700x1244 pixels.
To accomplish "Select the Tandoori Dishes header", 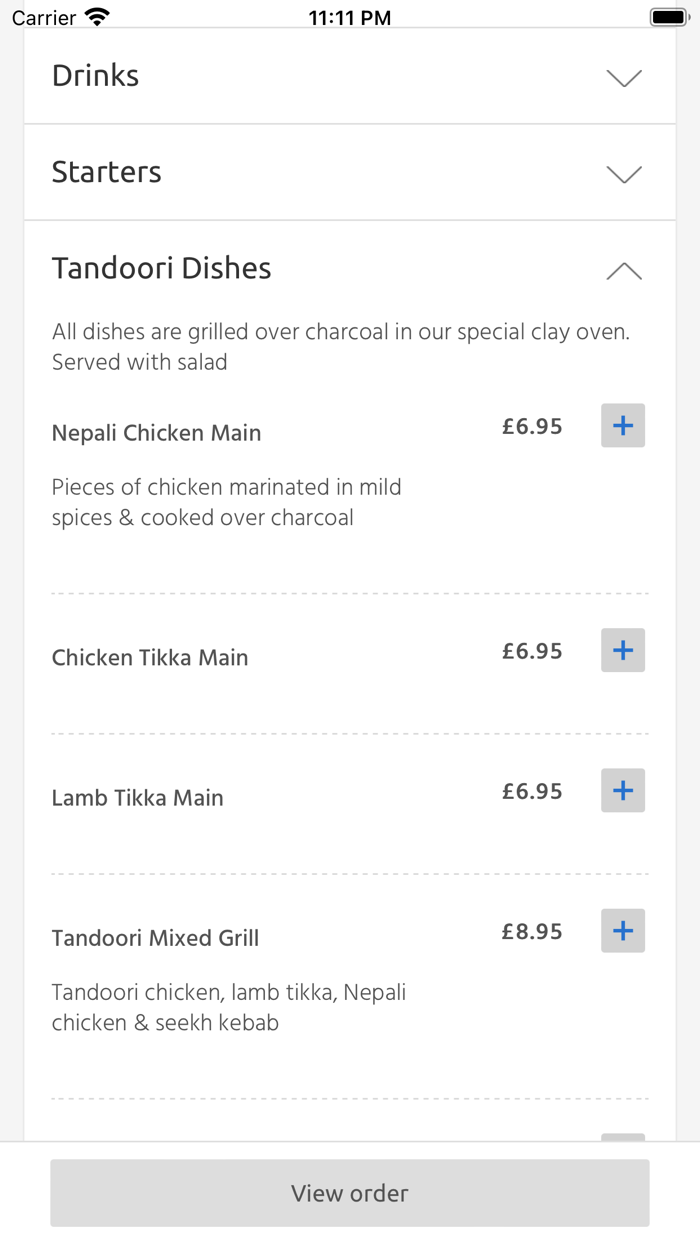I will pos(161,268).
